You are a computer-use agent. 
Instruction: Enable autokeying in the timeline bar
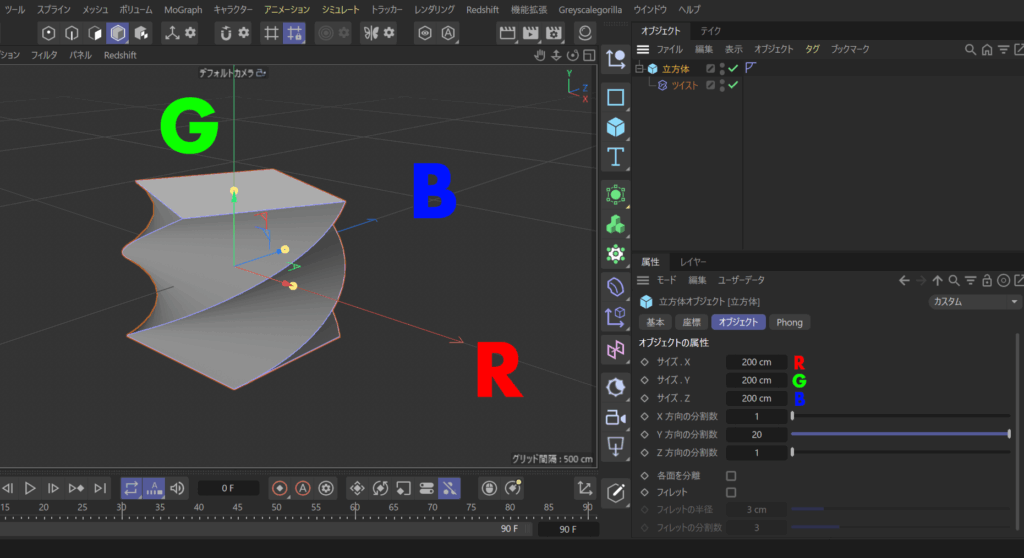303,488
